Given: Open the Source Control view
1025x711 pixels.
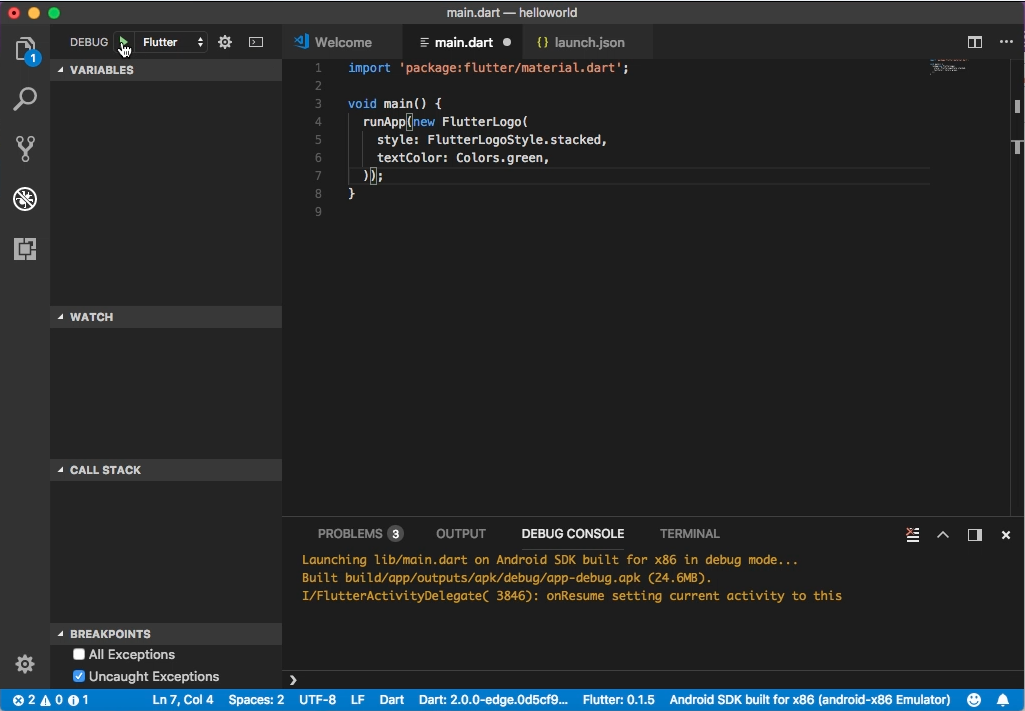Looking at the screenshot, I should 25,149.
